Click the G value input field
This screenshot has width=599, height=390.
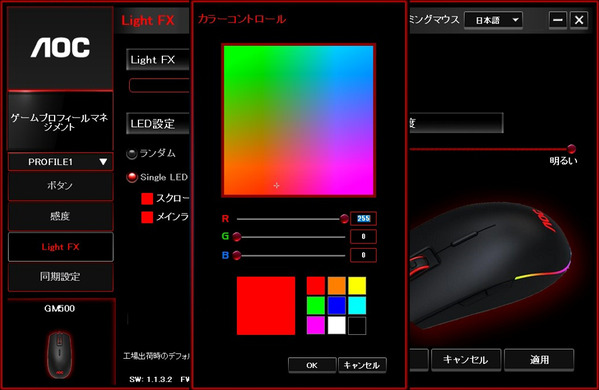pos(363,236)
